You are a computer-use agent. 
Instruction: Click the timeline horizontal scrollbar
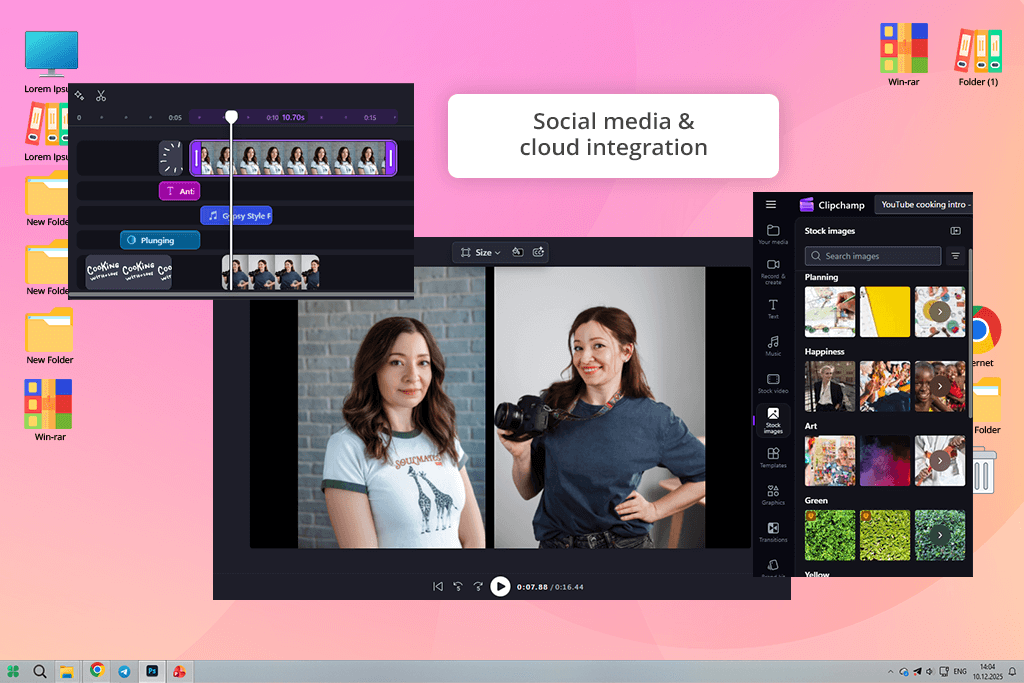(x=241, y=296)
